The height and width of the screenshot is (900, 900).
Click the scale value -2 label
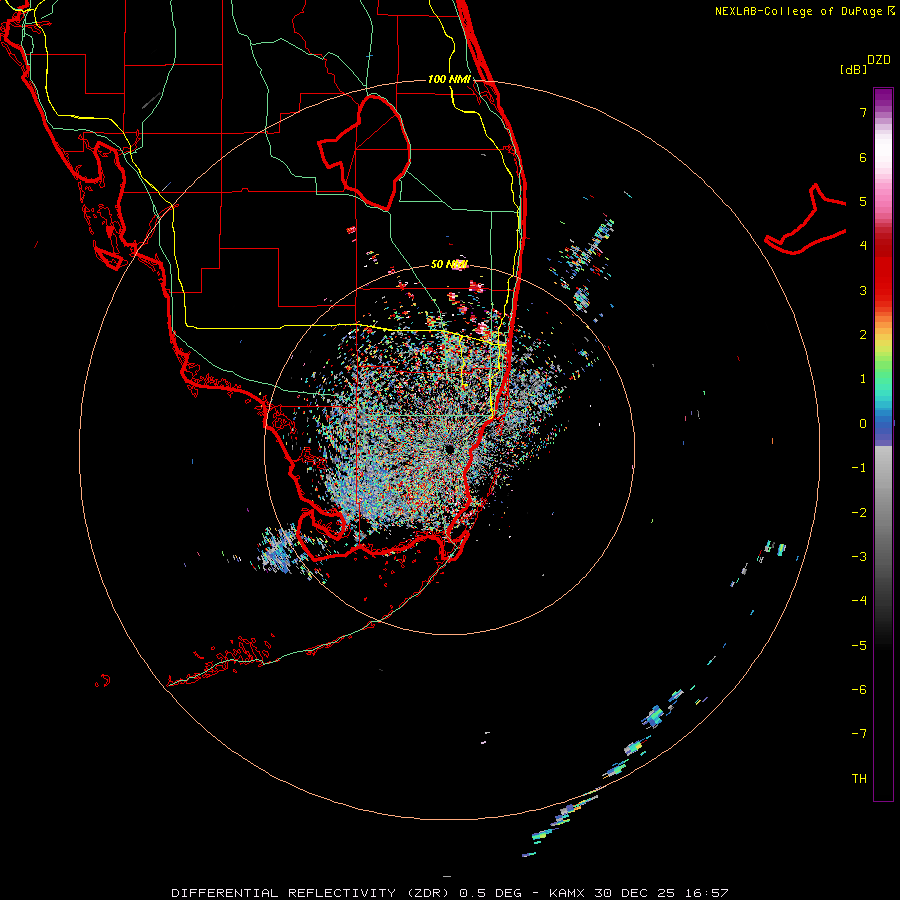[x=859, y=513]
